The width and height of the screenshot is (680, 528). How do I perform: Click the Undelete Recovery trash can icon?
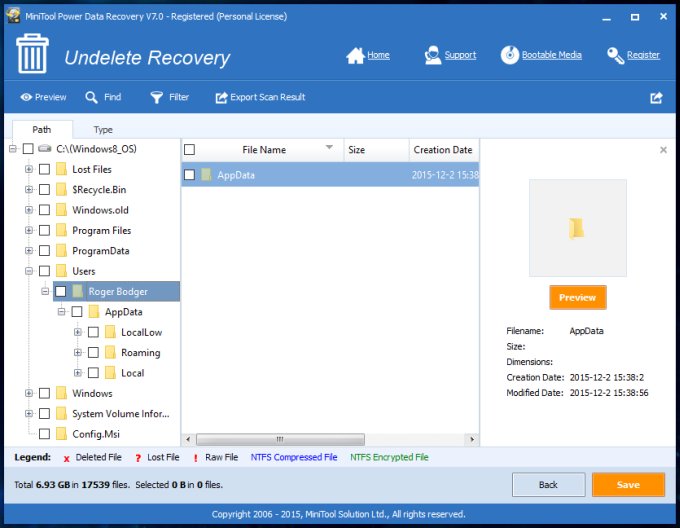(x=33, y=54)
